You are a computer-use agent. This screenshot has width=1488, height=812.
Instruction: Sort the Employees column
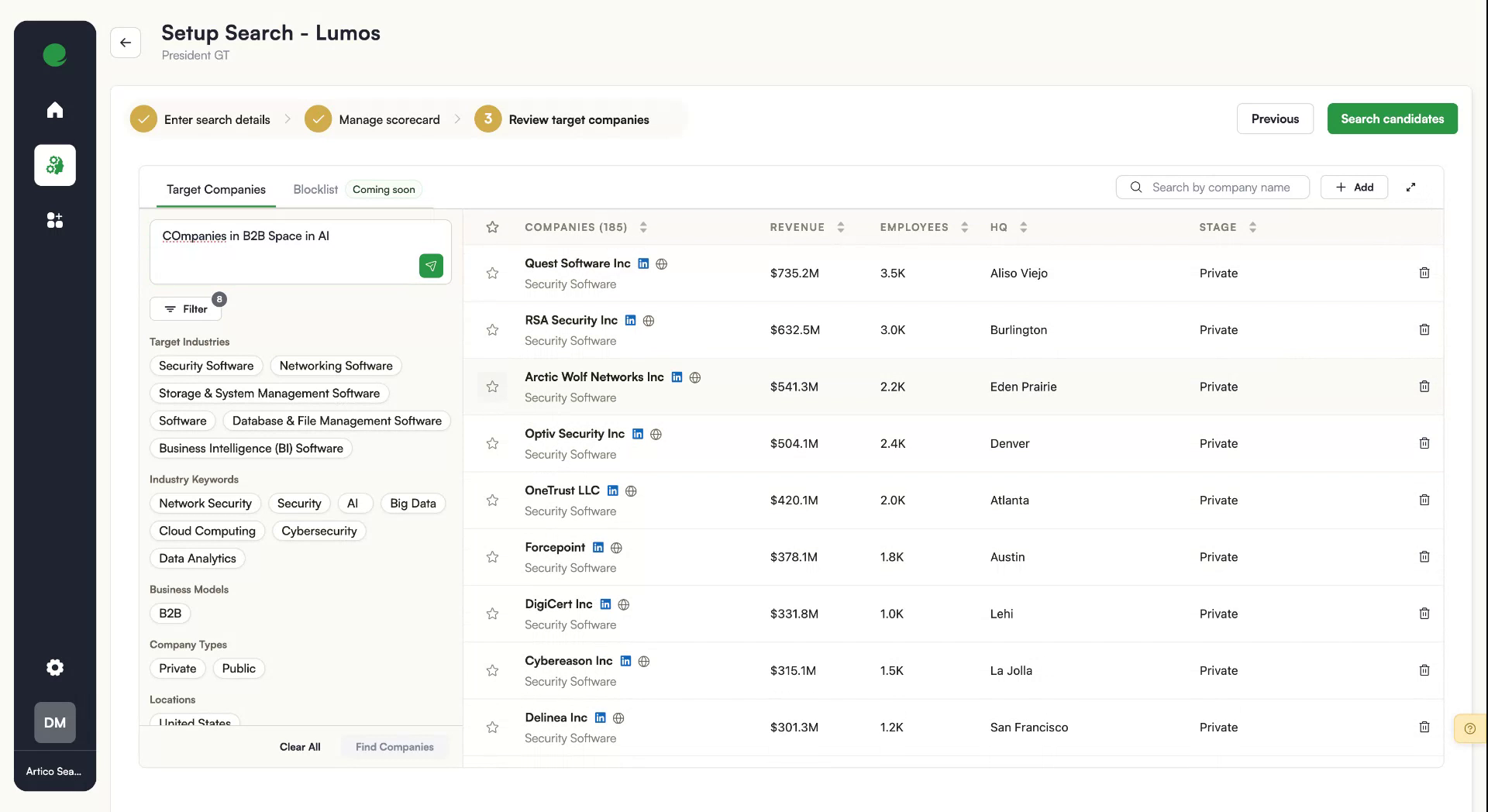tap(963, 227)
